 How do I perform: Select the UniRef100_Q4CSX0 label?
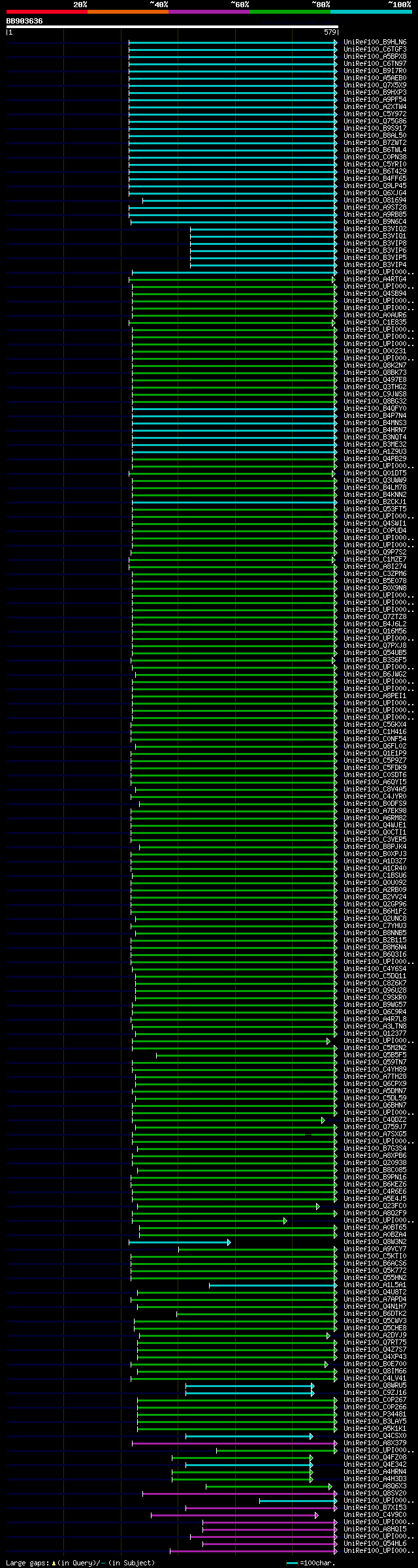click(375, 1436)
